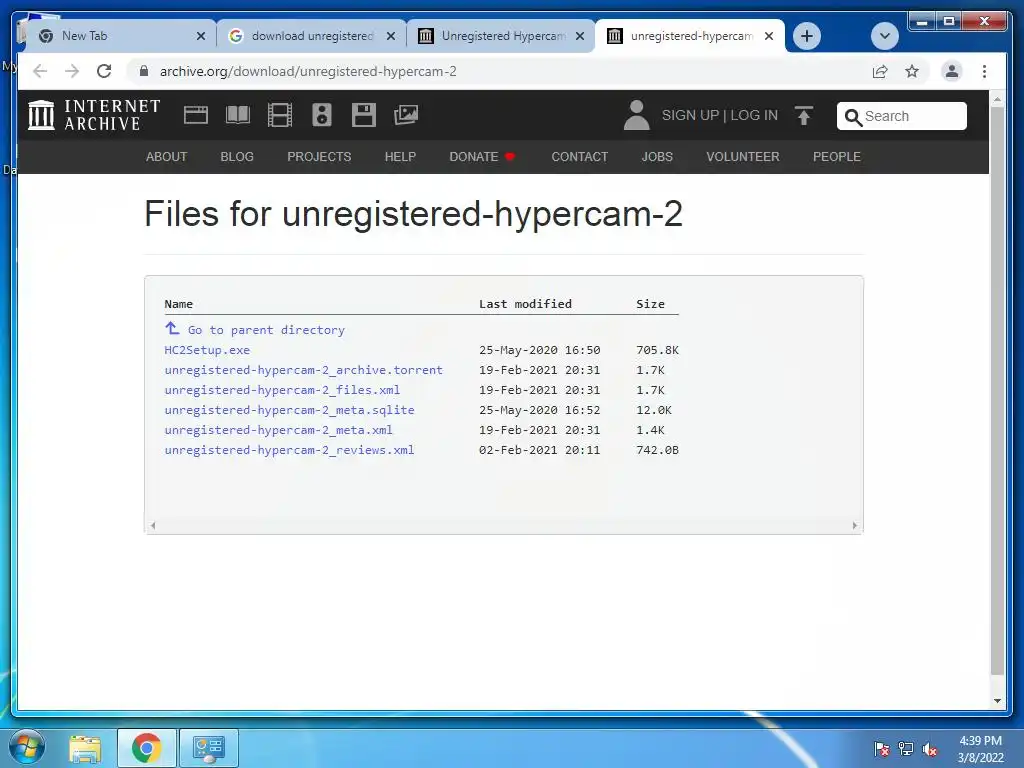Open the PEOPLE menu item
The width and height of the screenshot is (1024, 768).
(837, 157)
